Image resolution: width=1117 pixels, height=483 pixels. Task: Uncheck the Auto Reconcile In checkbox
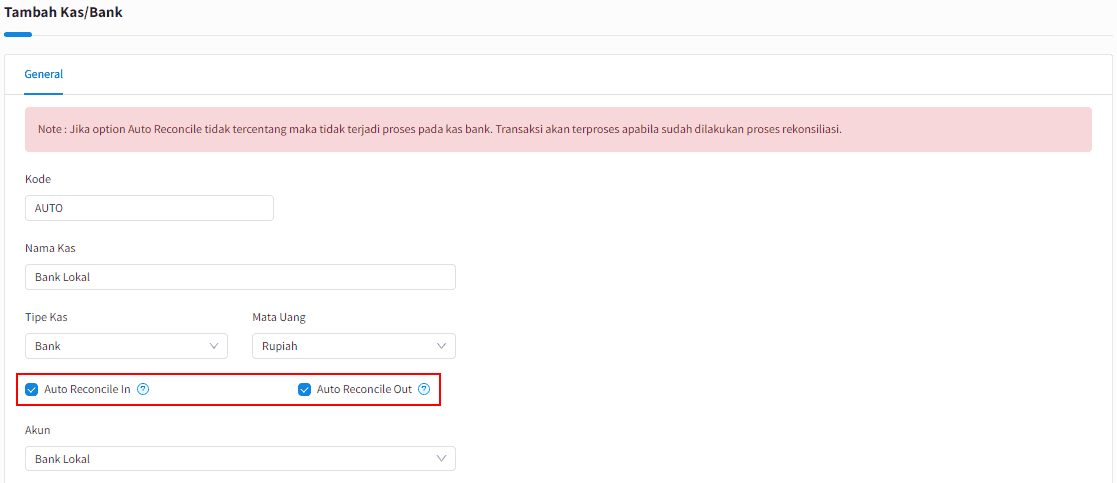tap(31, 390)
